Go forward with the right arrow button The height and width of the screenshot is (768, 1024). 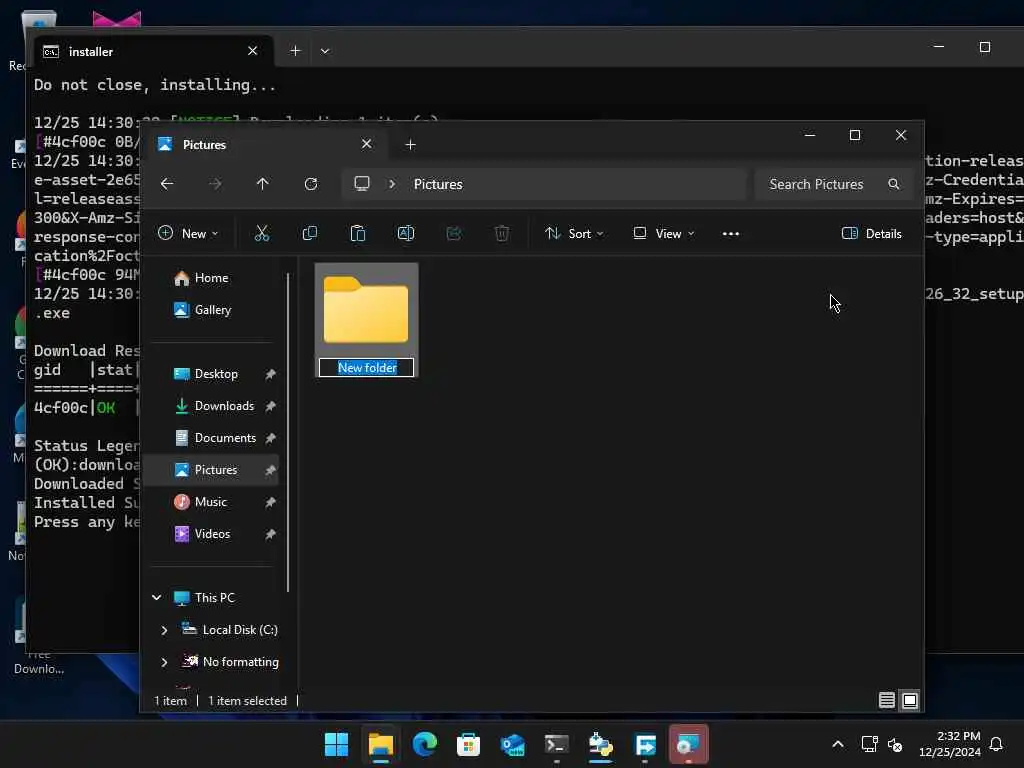(x=215, y=184)
